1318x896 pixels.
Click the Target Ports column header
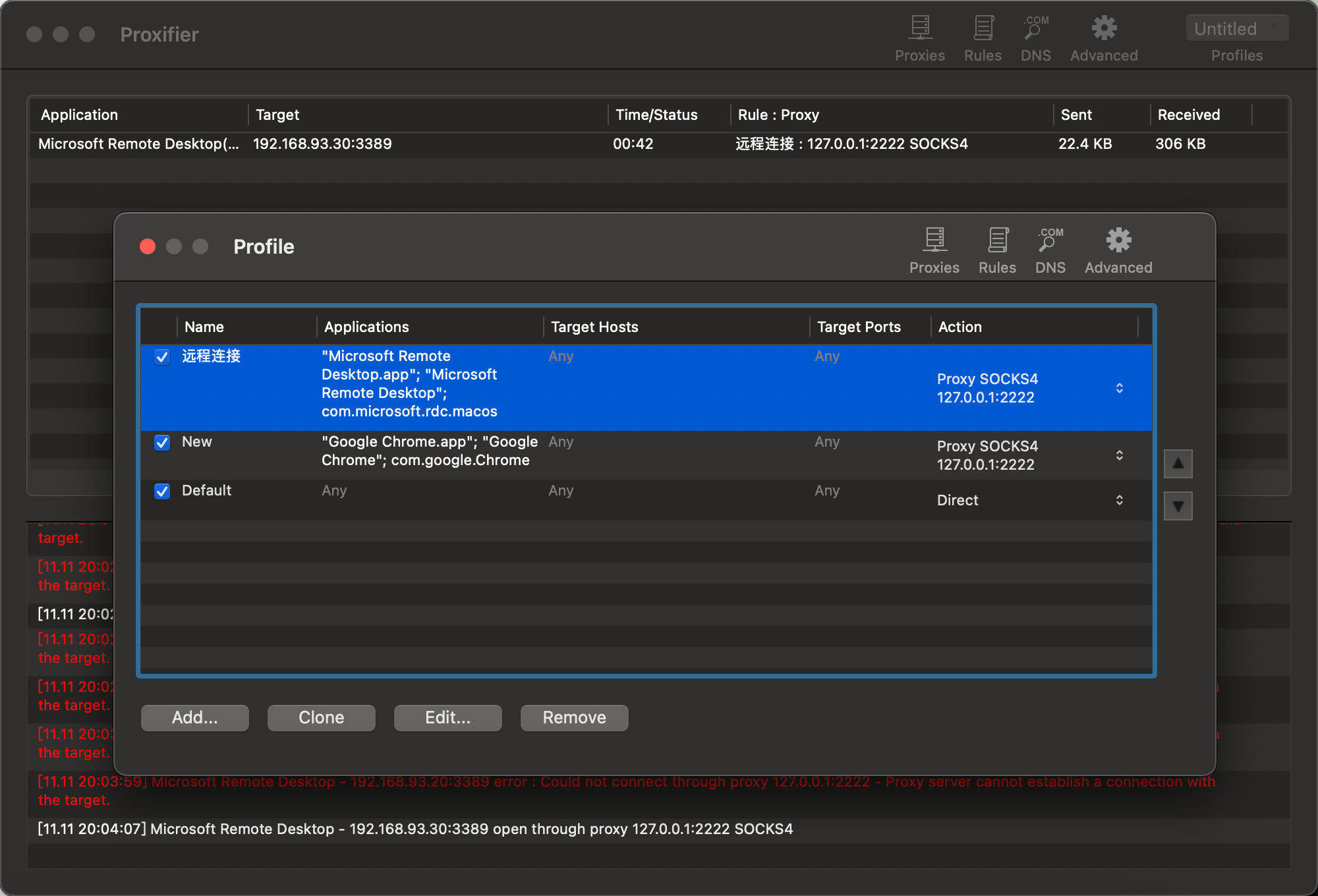coord(870,327)
